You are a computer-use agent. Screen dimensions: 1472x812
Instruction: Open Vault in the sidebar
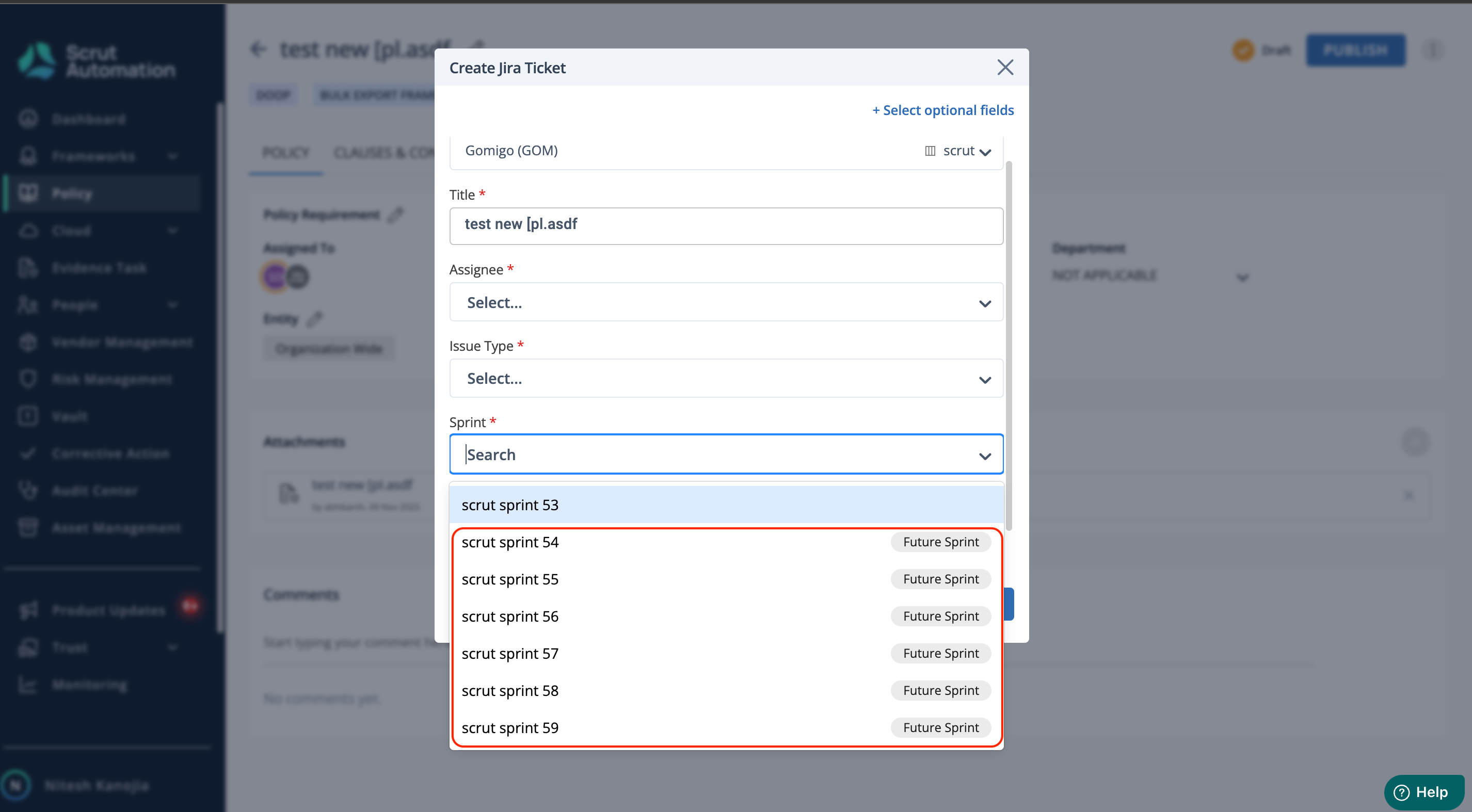point(70,416)
